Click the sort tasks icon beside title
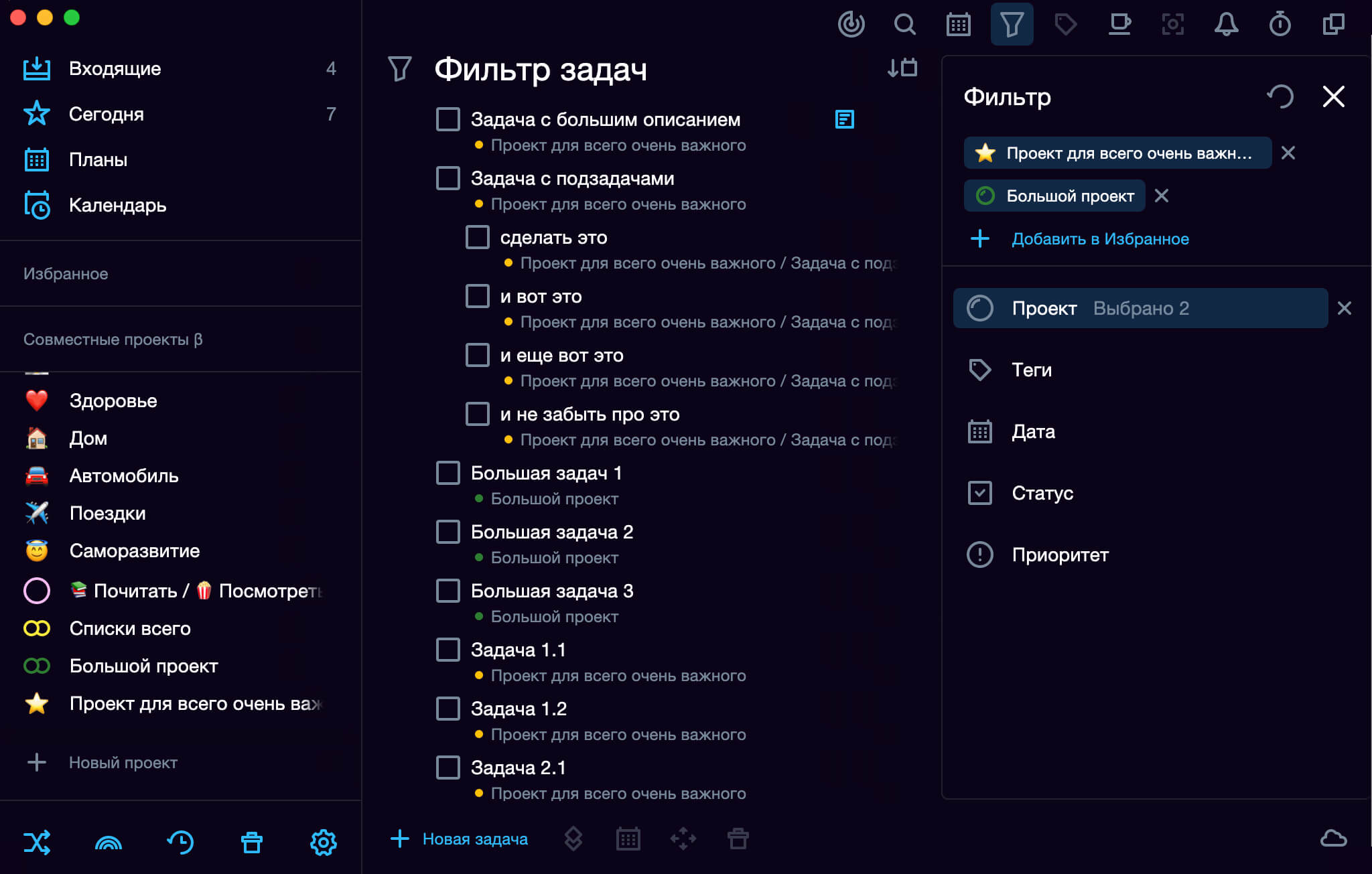The height and width of the screenshot is (874, 1372). [x=902, y=68]
